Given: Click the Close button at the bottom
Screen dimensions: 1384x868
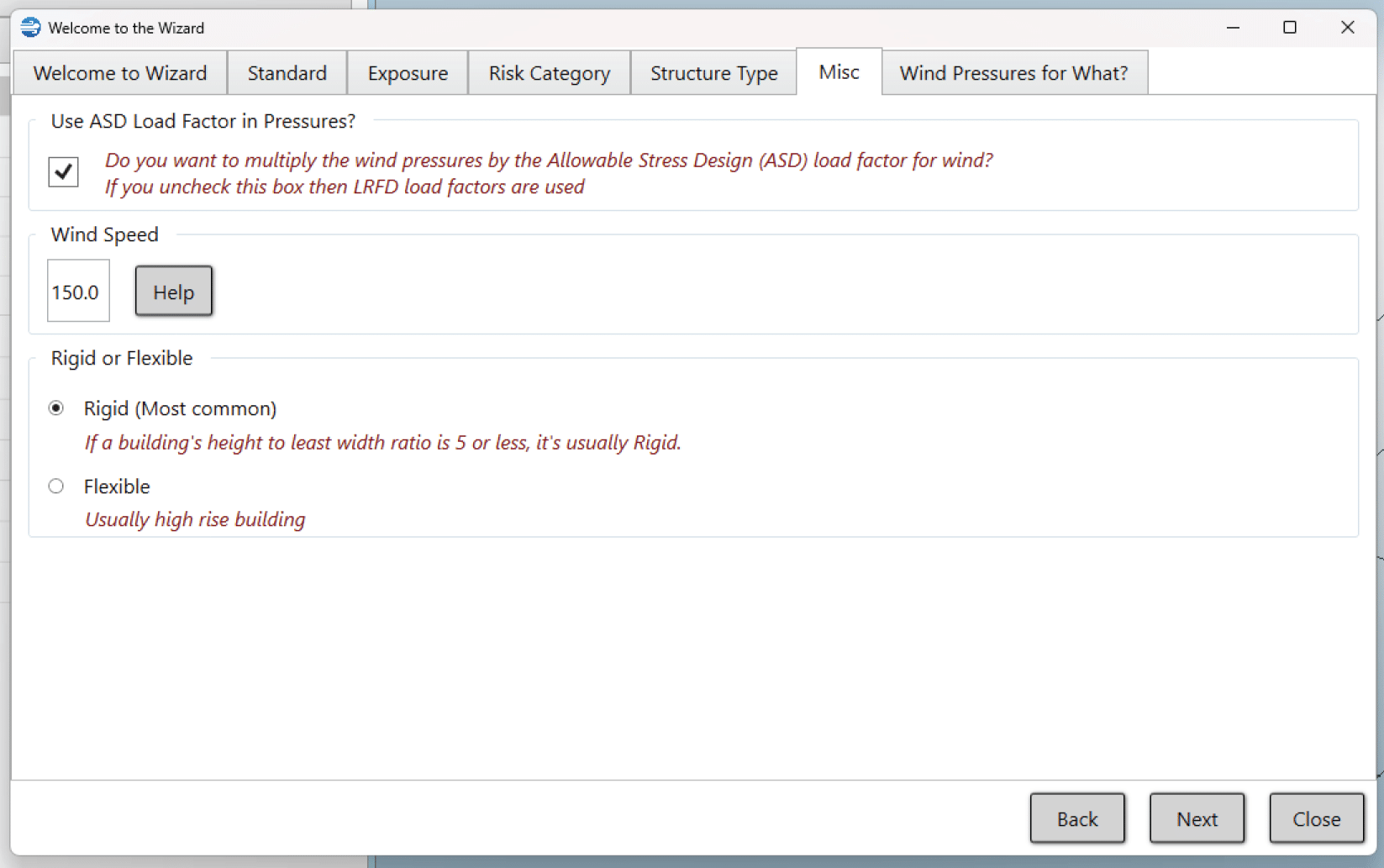Looking at the screenshot, I should 1316,818.
